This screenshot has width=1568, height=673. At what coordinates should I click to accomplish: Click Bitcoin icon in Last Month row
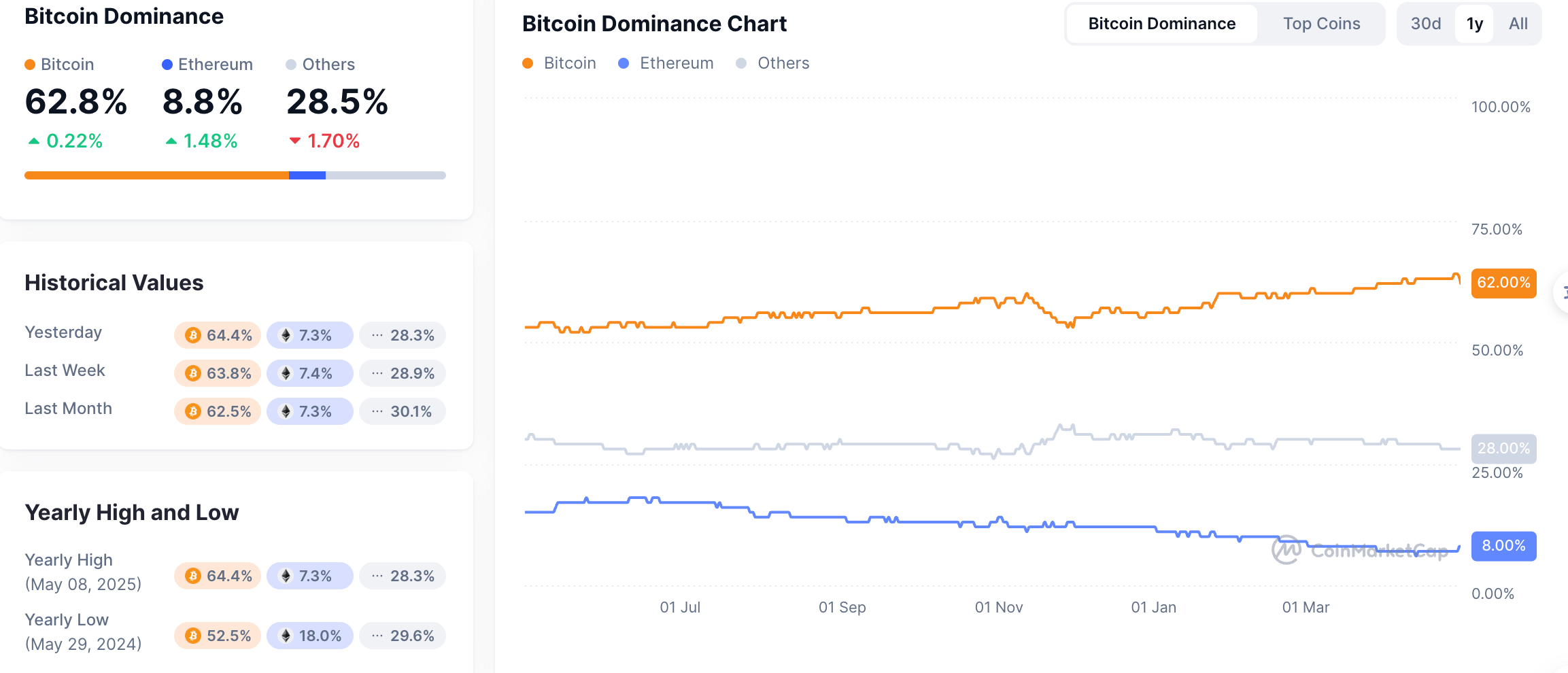coord(193,411)
